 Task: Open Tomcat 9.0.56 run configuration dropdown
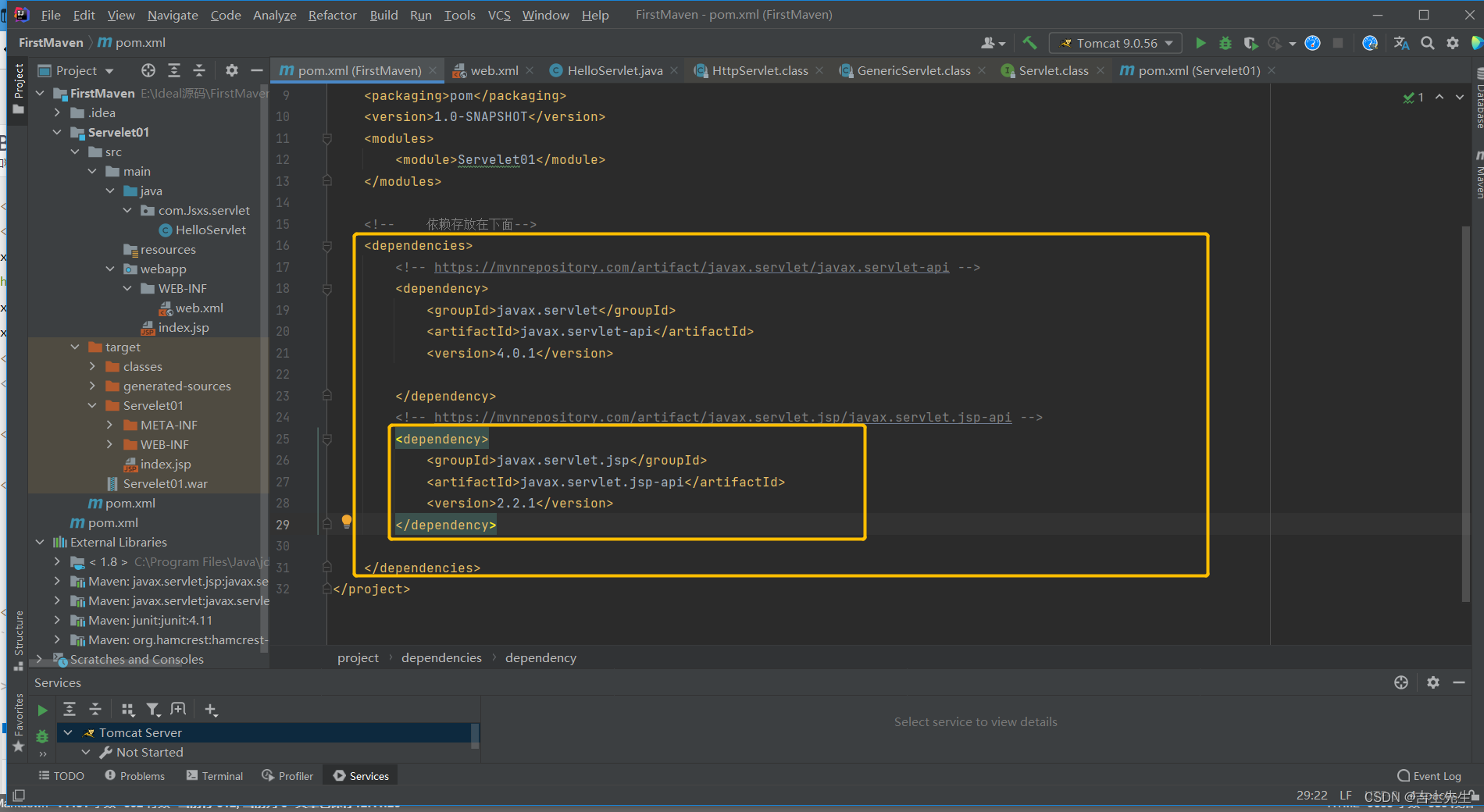point(1115,43)
